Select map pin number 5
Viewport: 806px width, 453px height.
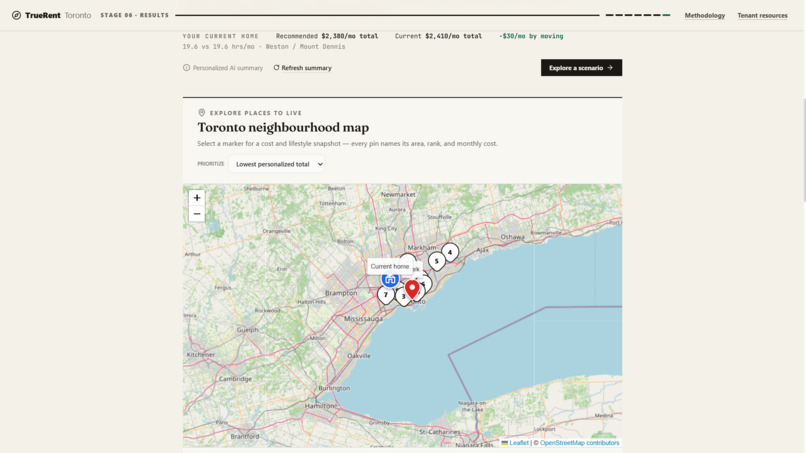coord(436,261)
